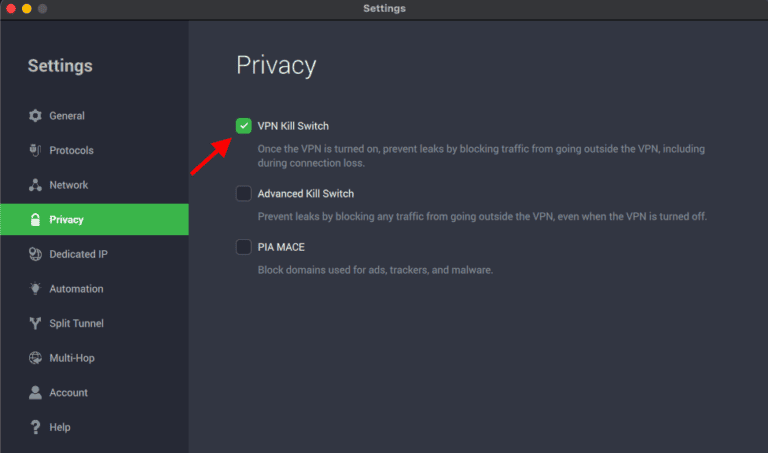Image resolution: width=768 pixels, height=453 pixels.
Task: Enable the Advanced Kill Switch checkbox
Action: (243, 194)
